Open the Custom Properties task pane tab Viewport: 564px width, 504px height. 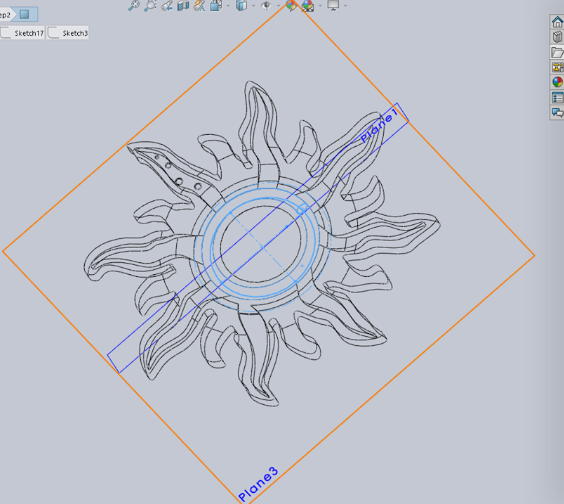[x=557, y=97]
